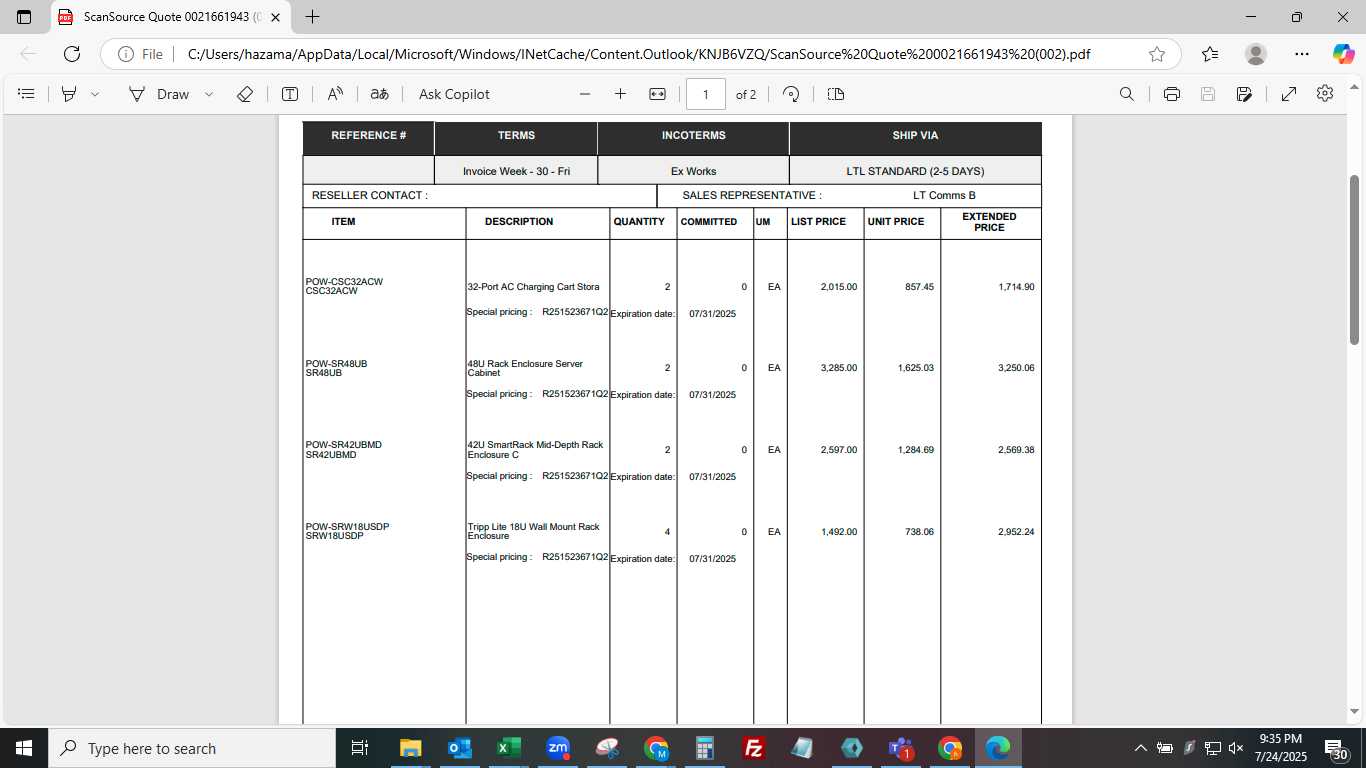Viewport: 1366px width, 768px height.
Task: Start Read aloud for this PDF
Action: [335, 94]
